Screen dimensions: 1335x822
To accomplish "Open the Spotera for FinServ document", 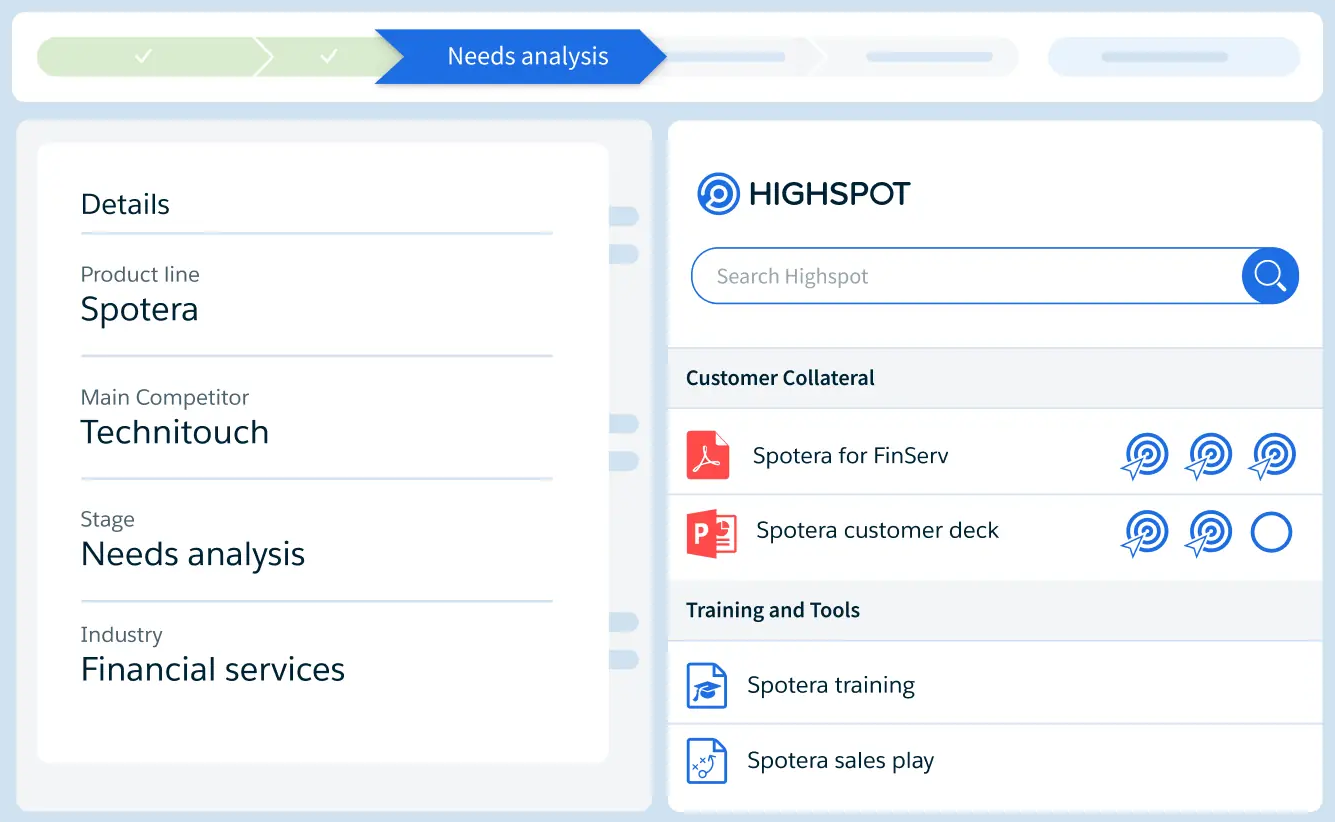I will click(850, 456).
